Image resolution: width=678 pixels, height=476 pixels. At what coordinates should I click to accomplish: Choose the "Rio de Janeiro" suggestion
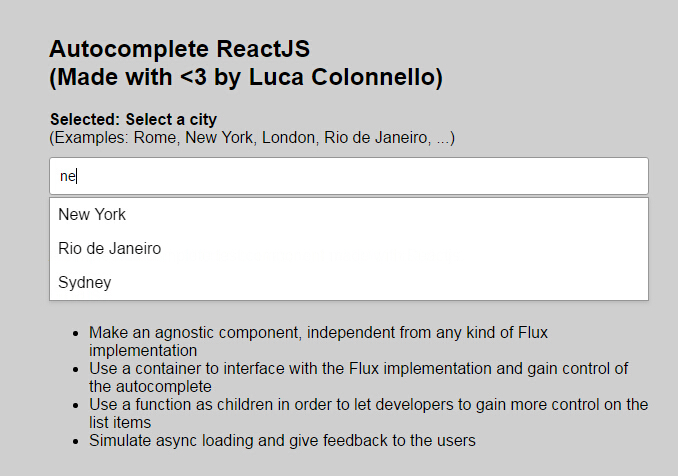[109, 248]
